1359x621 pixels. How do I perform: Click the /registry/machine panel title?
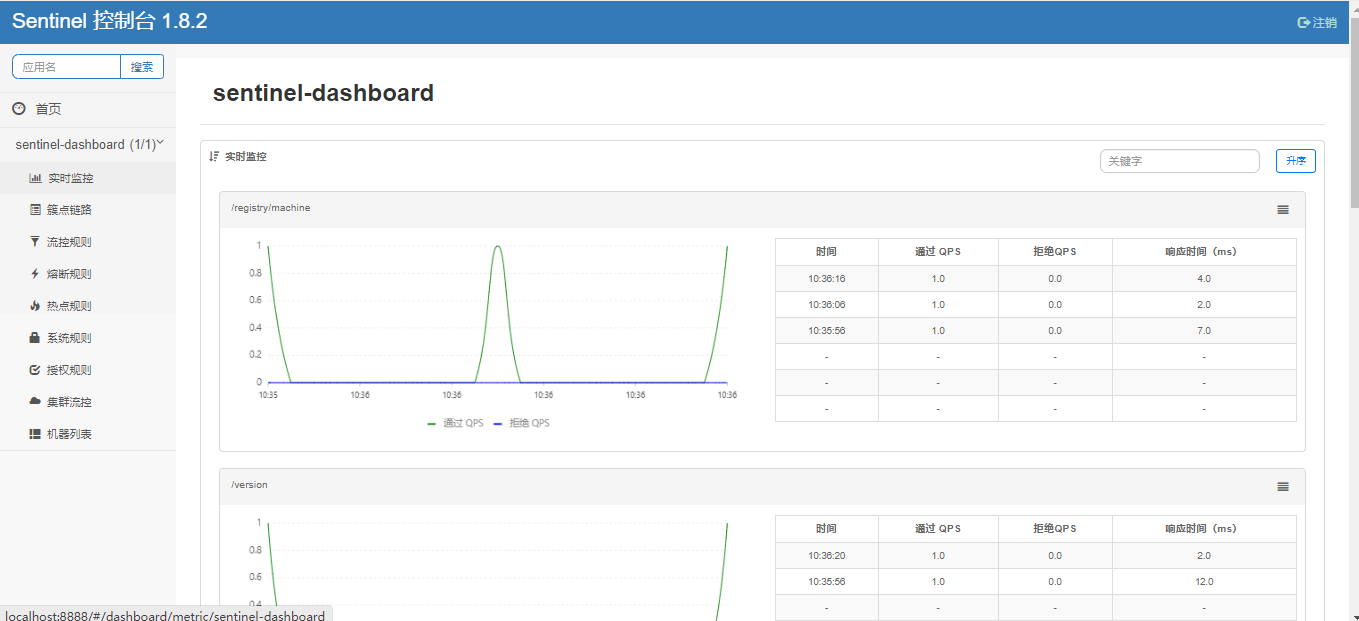coord(271,208)
